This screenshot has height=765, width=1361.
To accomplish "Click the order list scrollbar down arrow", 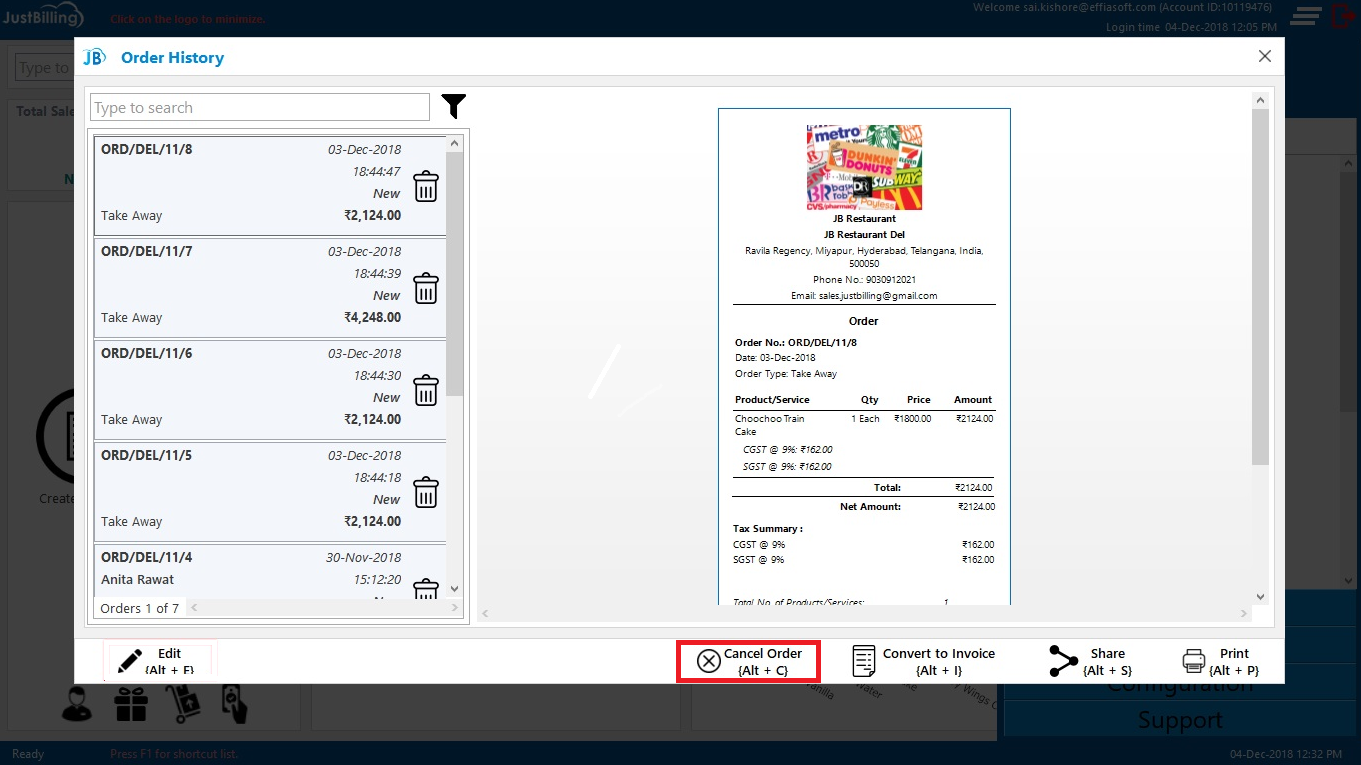I will click(455, 589).
